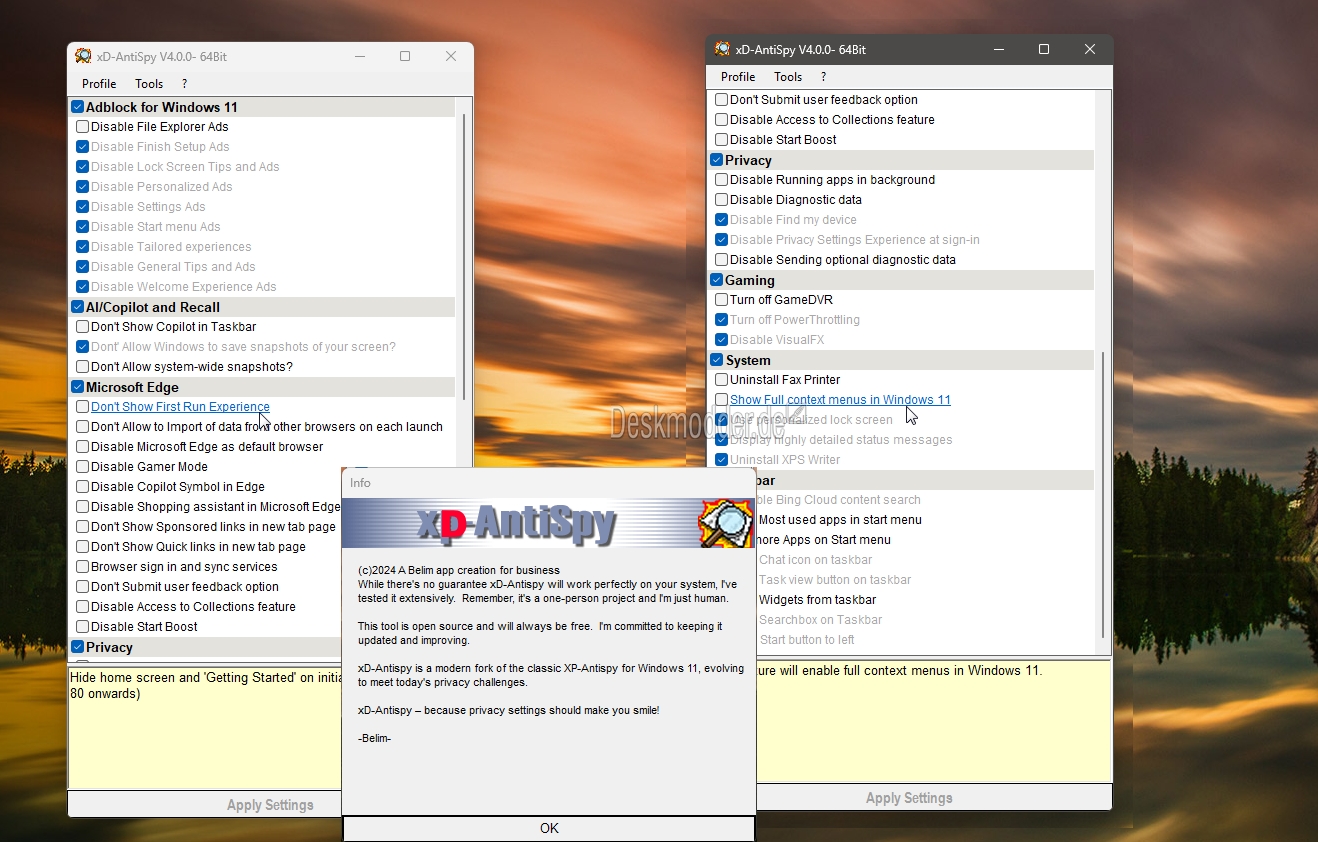Open the Tools menu in right window
This screenshot has height=842, width=1318.
(x=788, y=77)
